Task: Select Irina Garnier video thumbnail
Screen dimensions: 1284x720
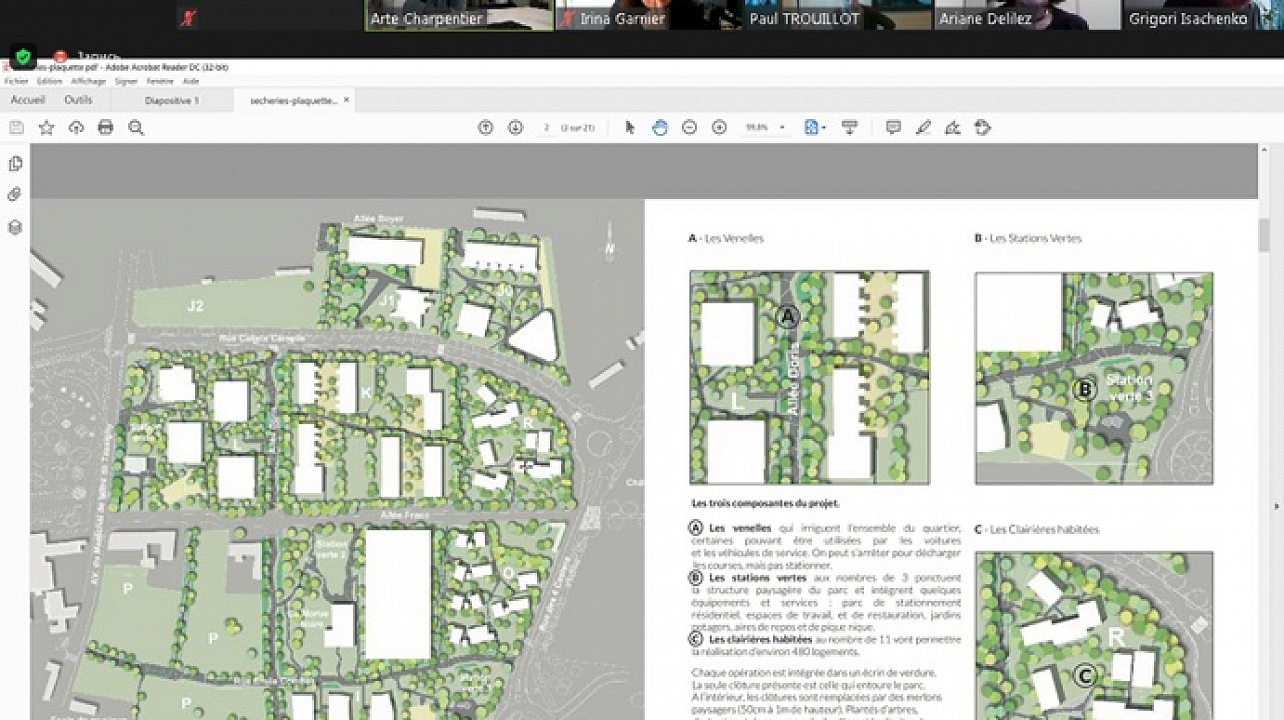Action: pos(648,15)
